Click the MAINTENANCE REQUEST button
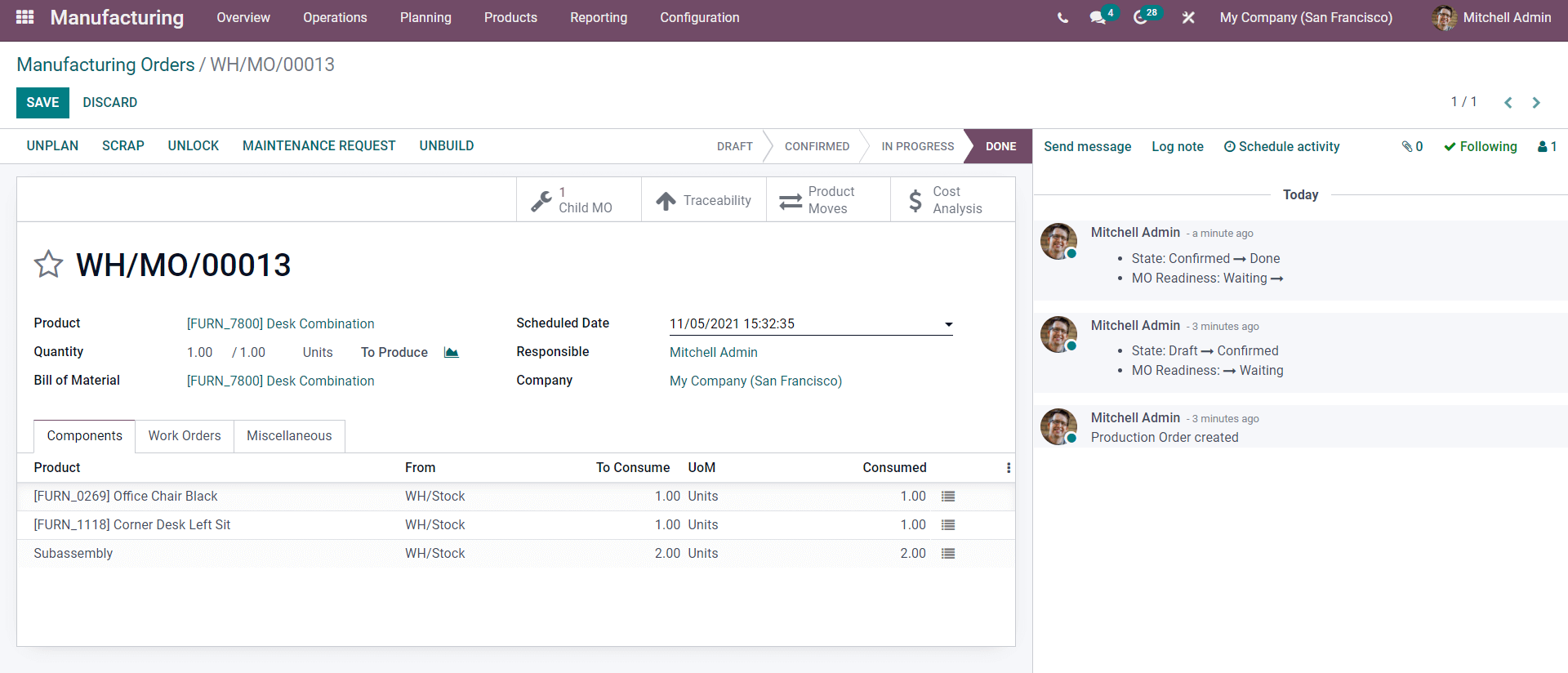This screenshot has height=673, width=1568. 319,146
